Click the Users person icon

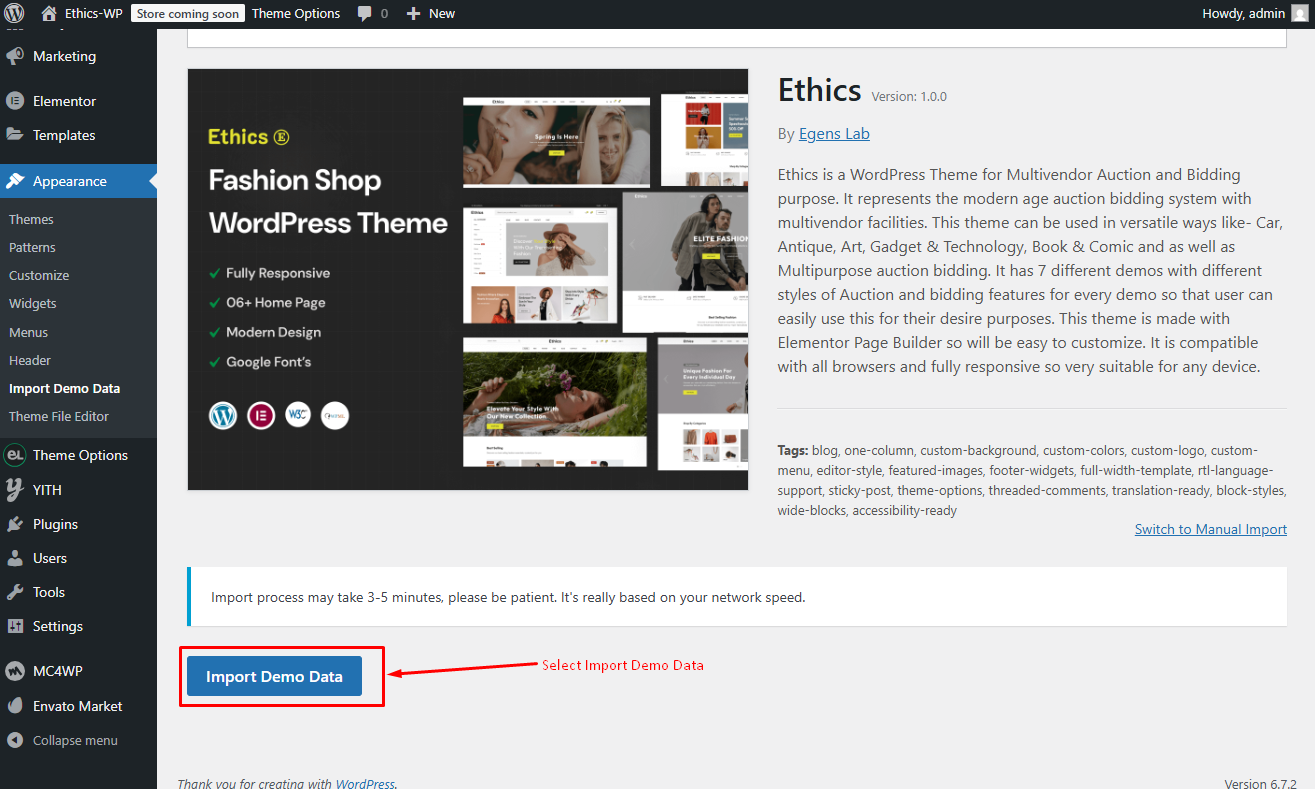[x=15, y=558]
